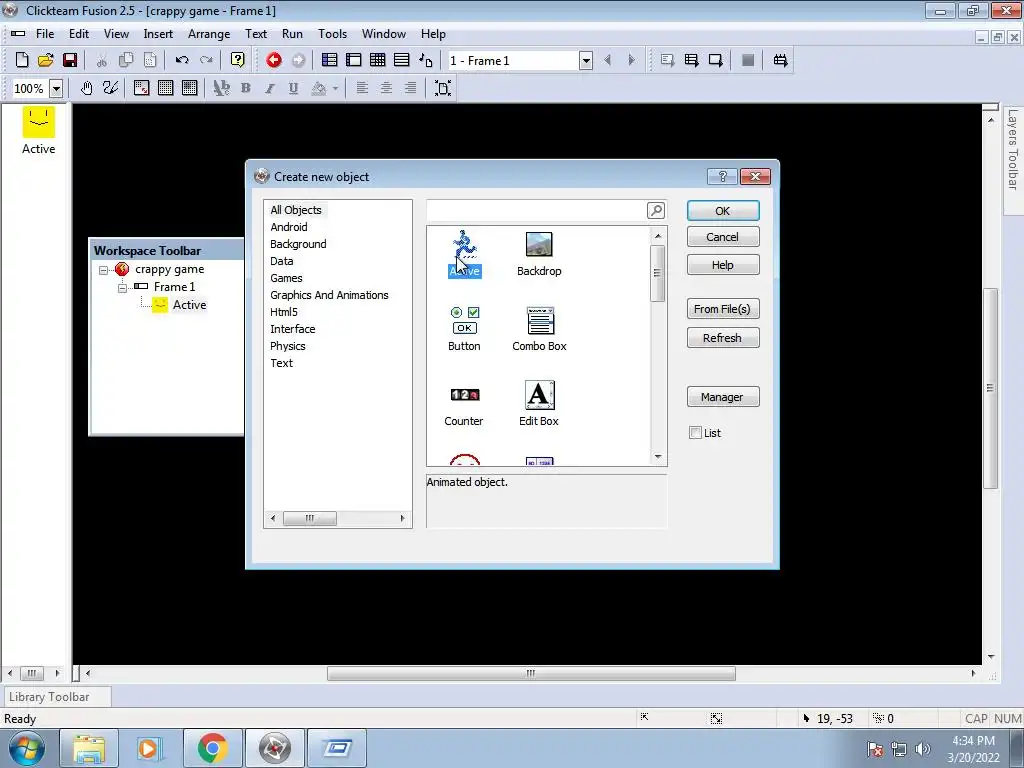The width and height of the screenshot is (1024, 768).
Task: Open the Storyboard Editor toolbar icon
Action: 329,60
